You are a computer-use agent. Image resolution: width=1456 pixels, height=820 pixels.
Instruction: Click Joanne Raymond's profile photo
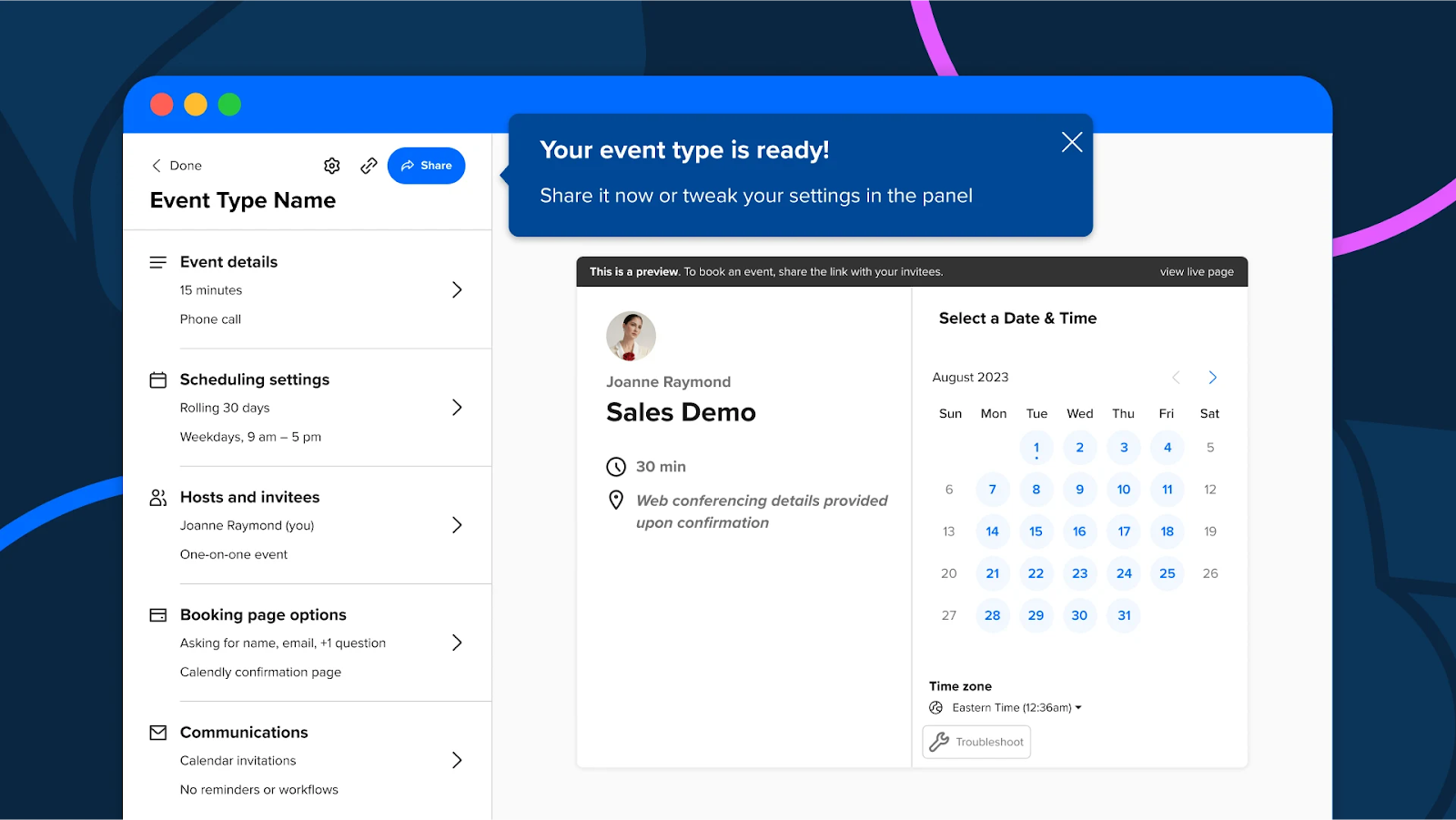click(631, 337)
